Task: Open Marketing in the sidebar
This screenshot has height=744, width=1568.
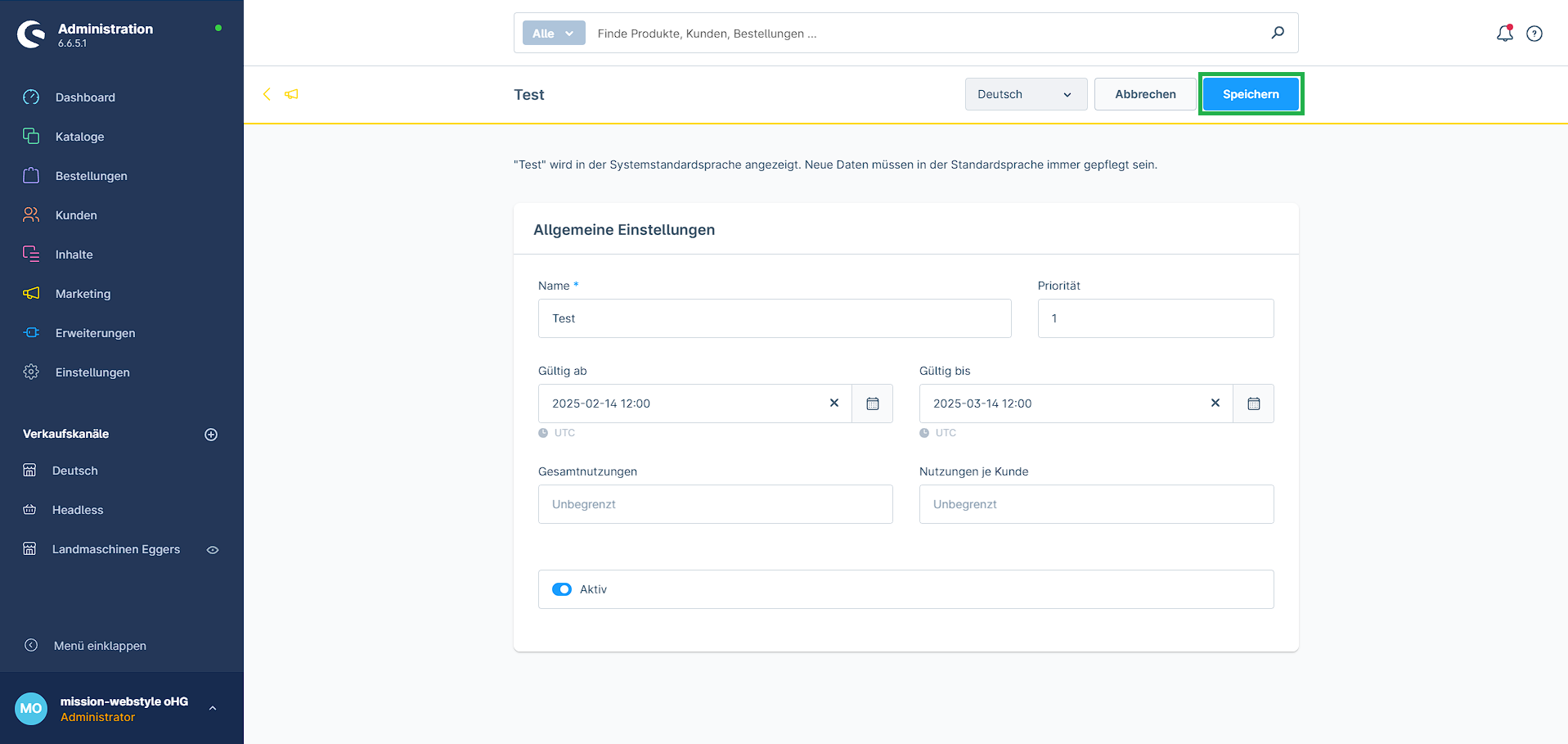Action: (x=83, y=294)
